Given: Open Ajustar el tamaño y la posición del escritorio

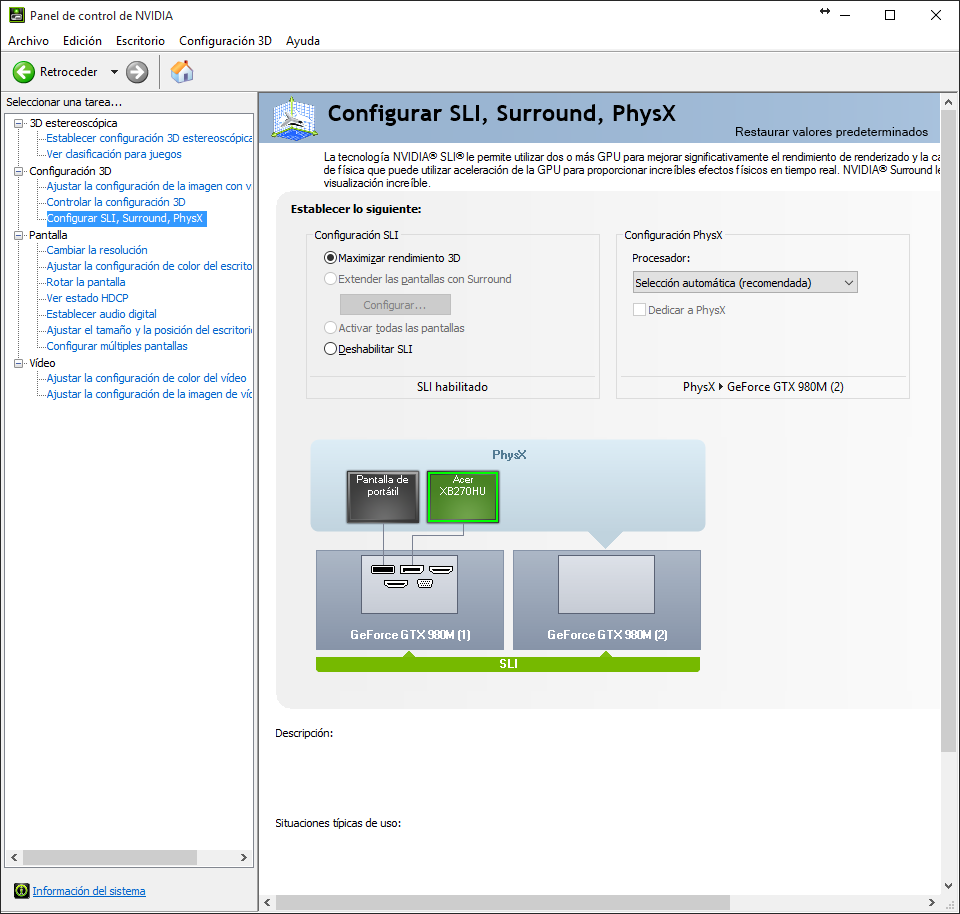Looking at the screenshot, I should [149, 330].
